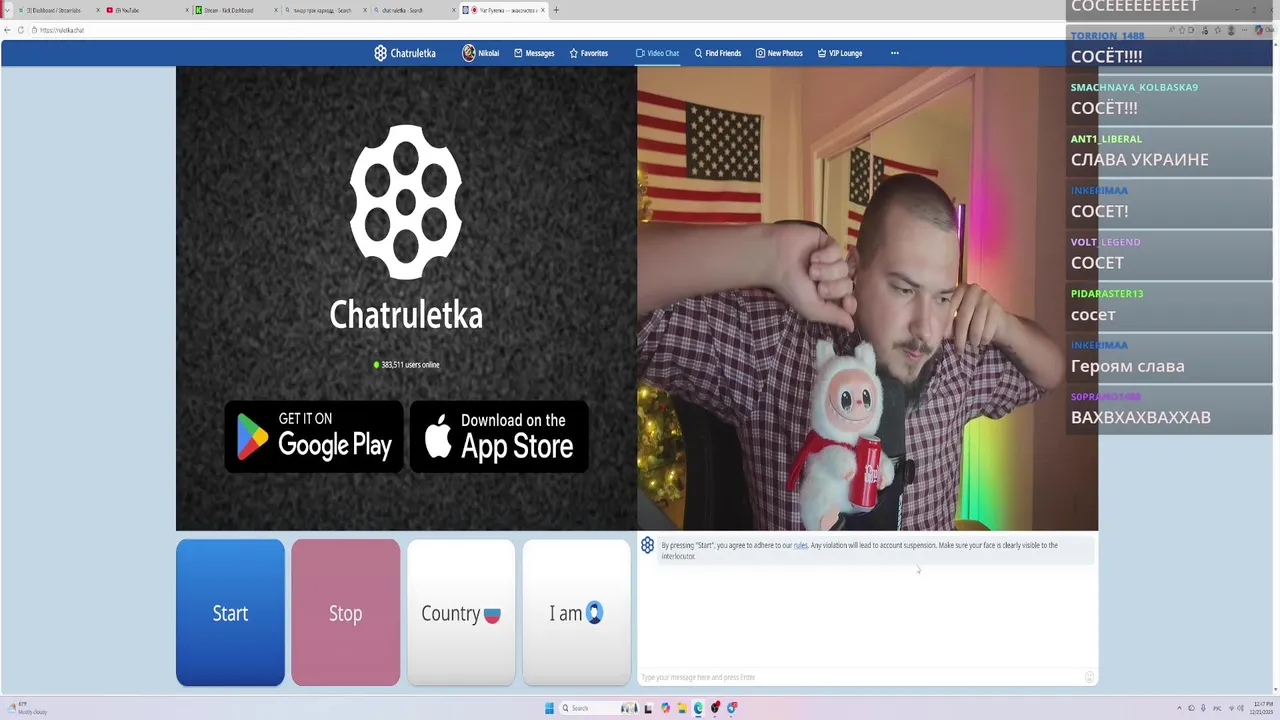Focus the chat message input field
Viewport: 1280px width, 720px height.
point(860,677)
